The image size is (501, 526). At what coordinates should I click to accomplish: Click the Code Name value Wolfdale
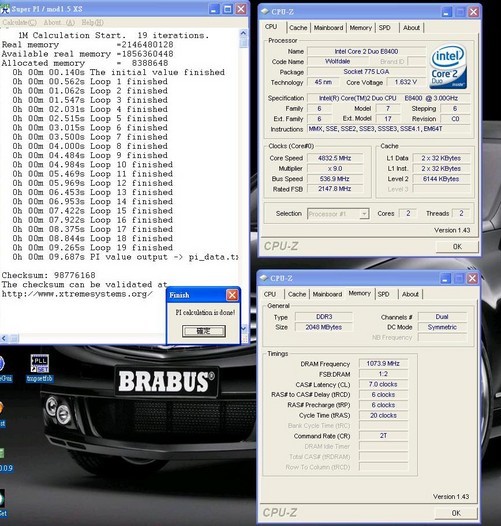pos(337,61)
